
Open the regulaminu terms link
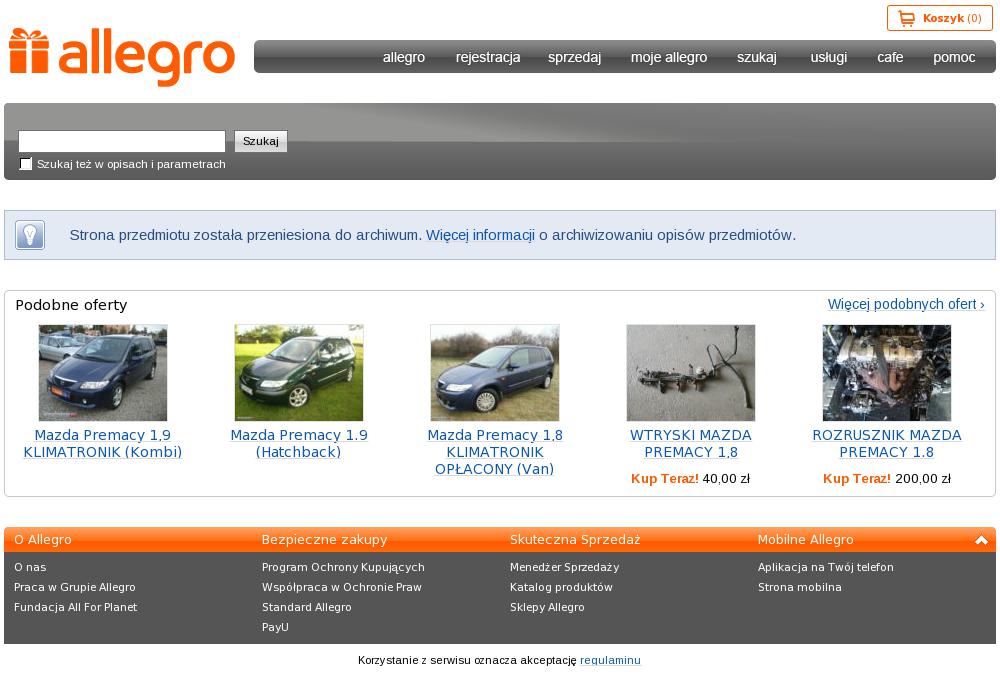(x=610, y=660)
